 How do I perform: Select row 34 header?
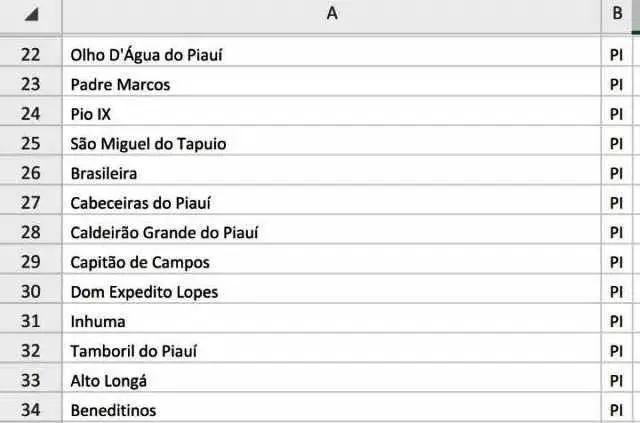coord(31,409)
